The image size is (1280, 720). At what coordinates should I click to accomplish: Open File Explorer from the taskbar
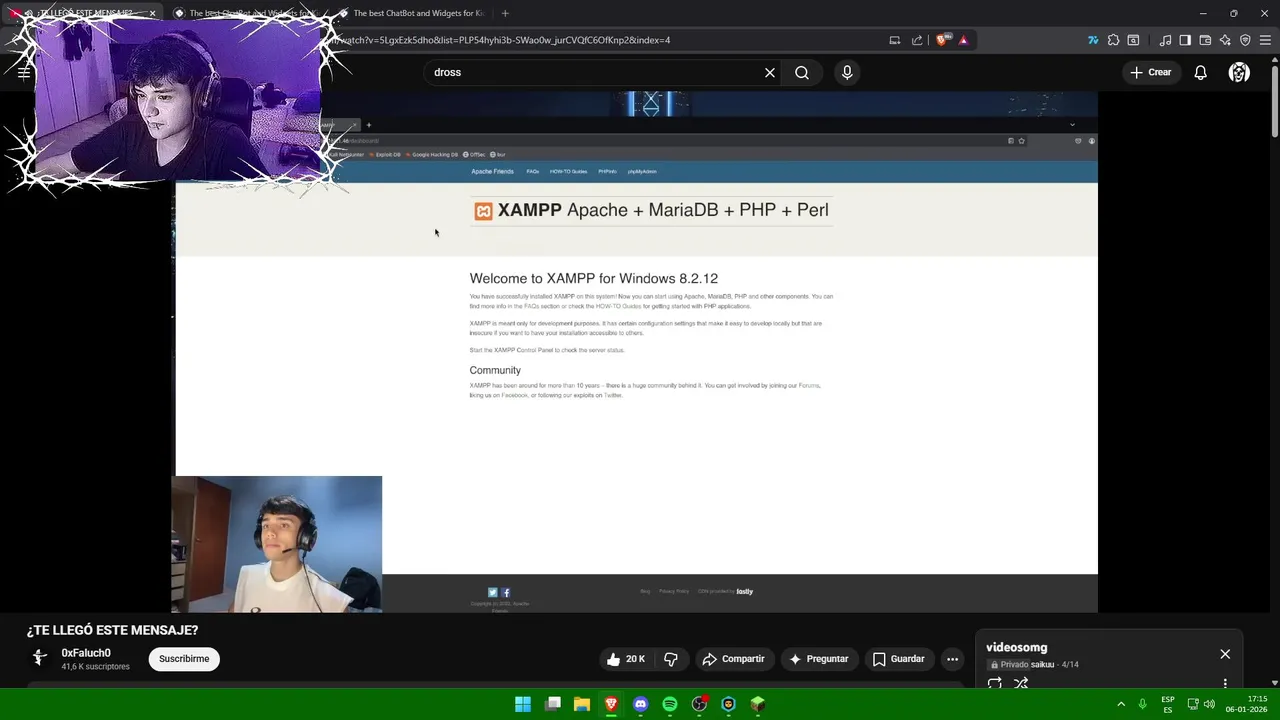coord(582,704)
